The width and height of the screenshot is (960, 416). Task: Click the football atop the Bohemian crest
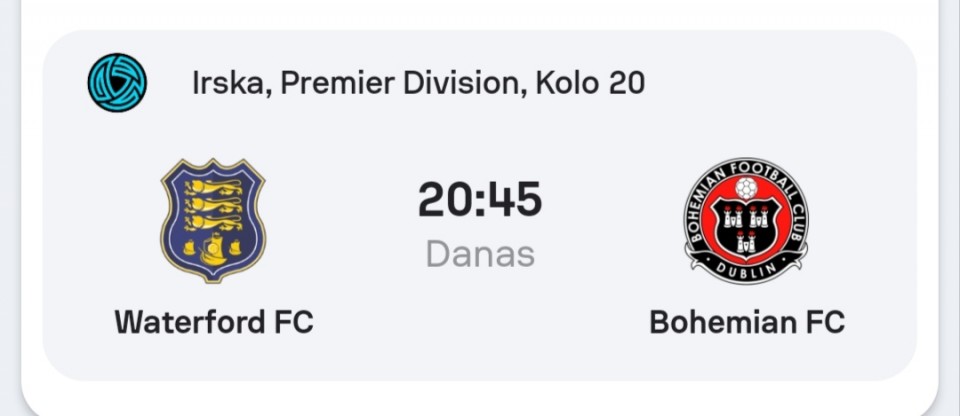point(746,189)
